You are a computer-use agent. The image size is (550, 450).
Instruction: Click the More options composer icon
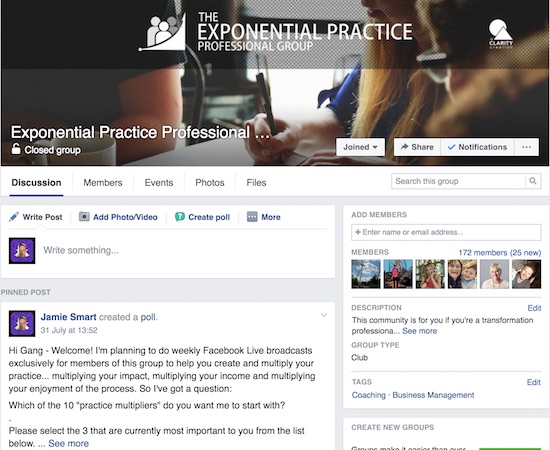(252, 217)
